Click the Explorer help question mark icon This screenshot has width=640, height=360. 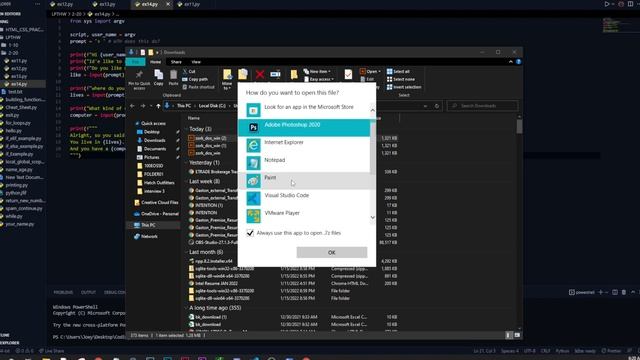[x=518, y=62]
